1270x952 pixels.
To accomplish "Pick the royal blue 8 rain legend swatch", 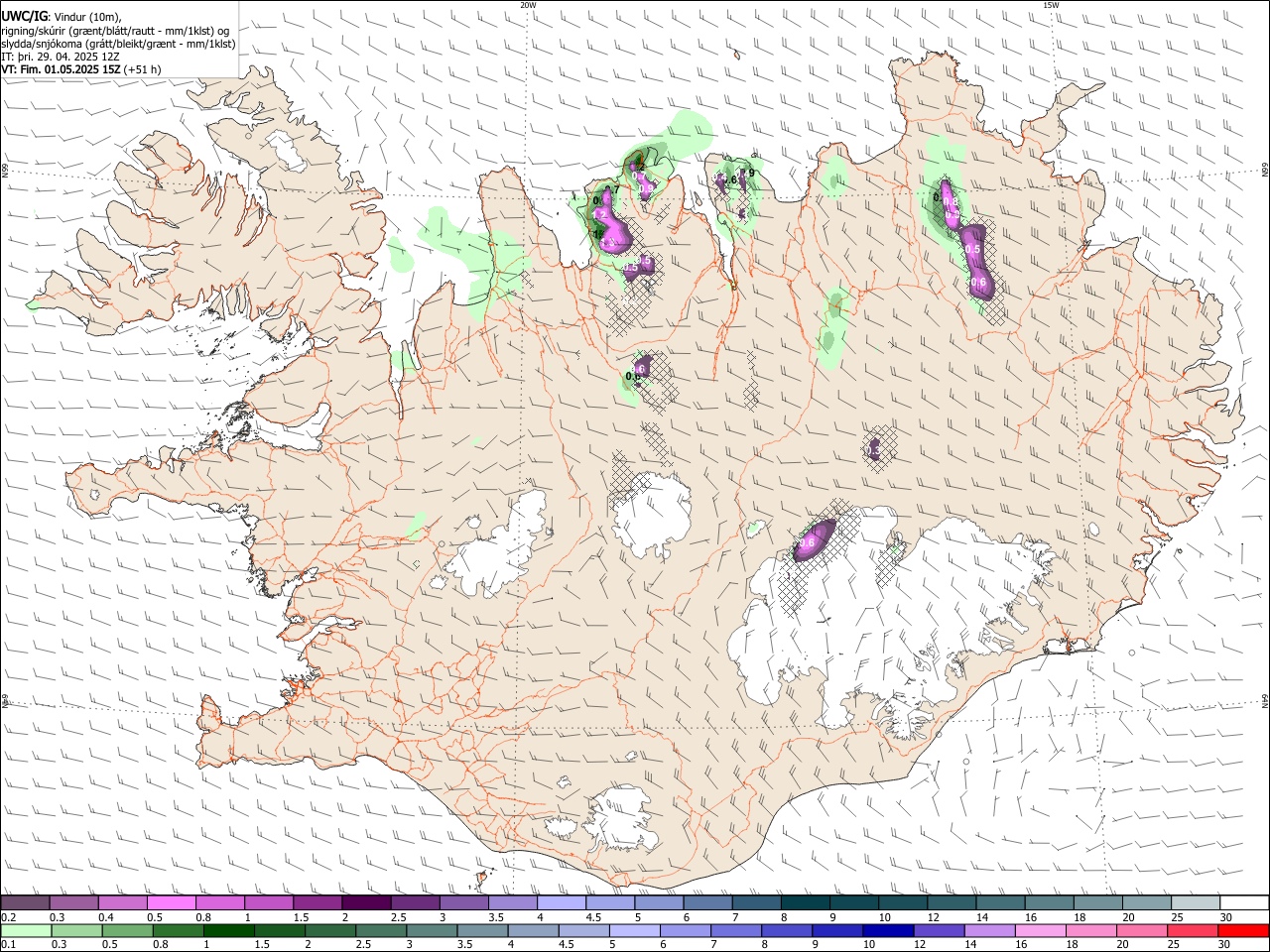I will click(x=786, y=930).
